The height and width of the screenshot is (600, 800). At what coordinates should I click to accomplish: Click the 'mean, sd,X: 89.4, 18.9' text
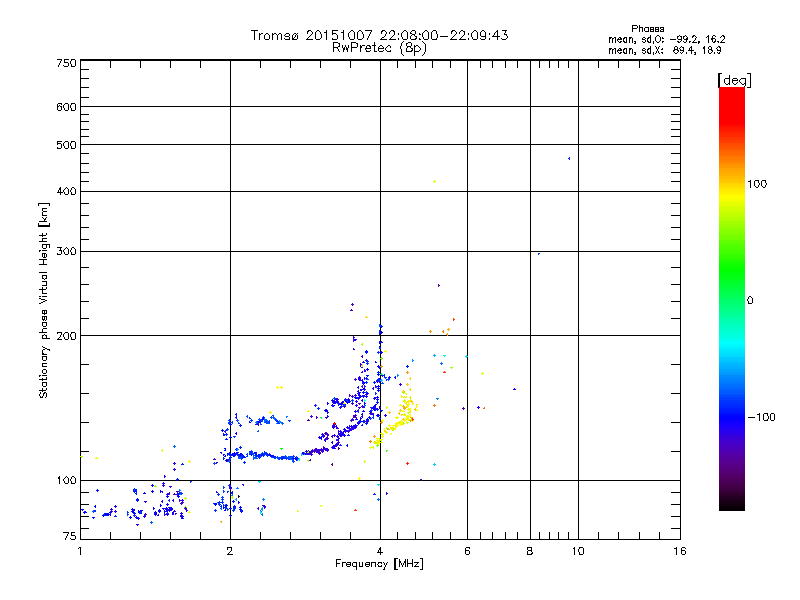(664, 50)
